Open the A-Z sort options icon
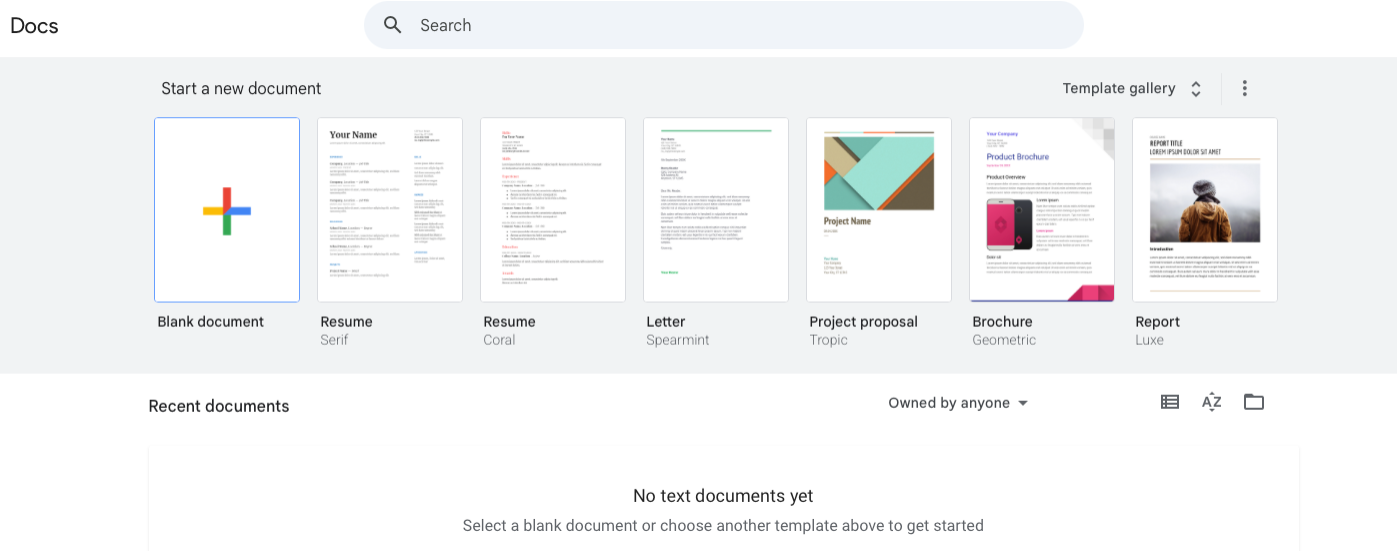Image resolution: width=1397 pixels, height=551 pixels. coord(1212,402)
